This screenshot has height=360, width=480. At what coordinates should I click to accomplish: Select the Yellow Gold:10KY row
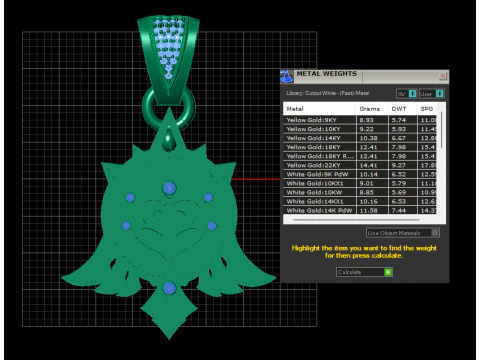tap(360, 129)
